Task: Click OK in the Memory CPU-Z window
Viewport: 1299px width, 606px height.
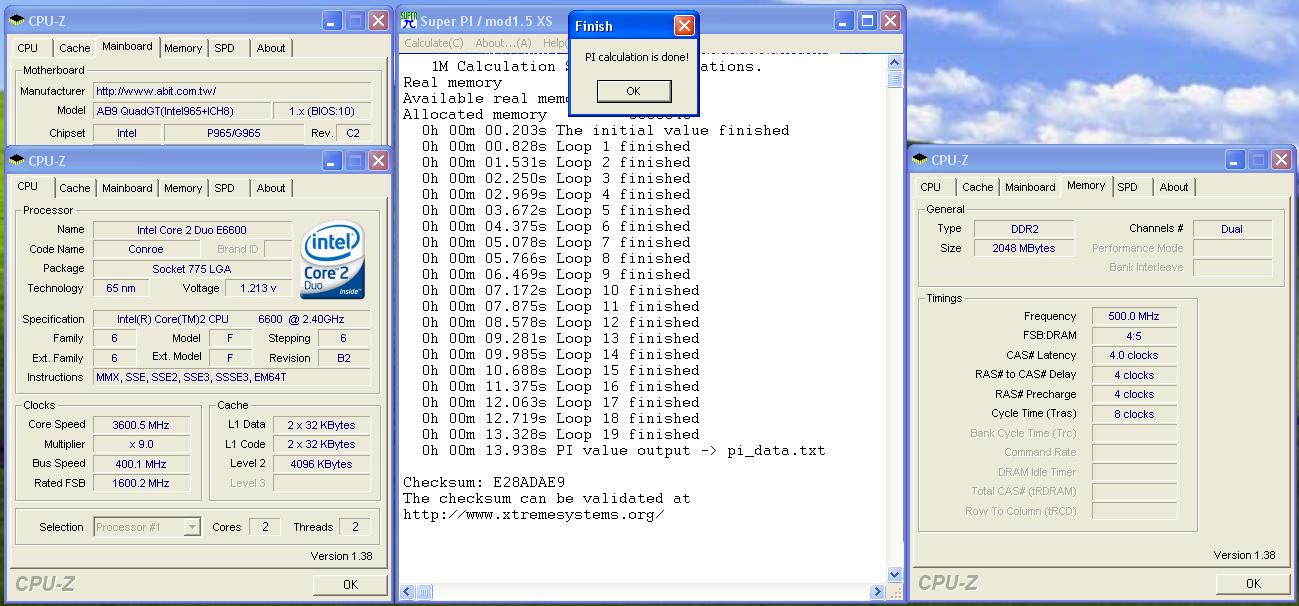Action: click(1253, 583)
